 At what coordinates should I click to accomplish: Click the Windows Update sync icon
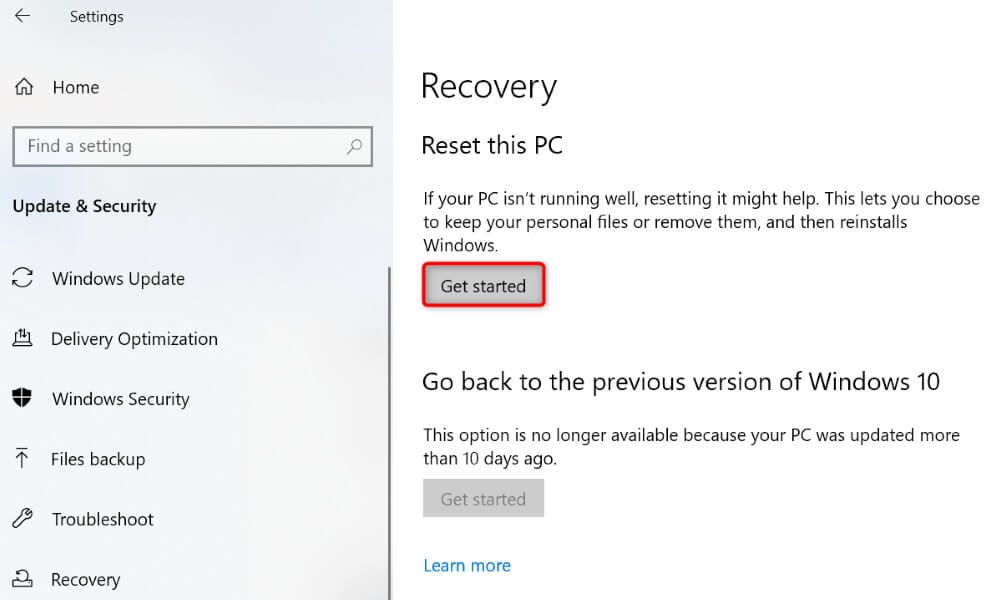[24, 278]
